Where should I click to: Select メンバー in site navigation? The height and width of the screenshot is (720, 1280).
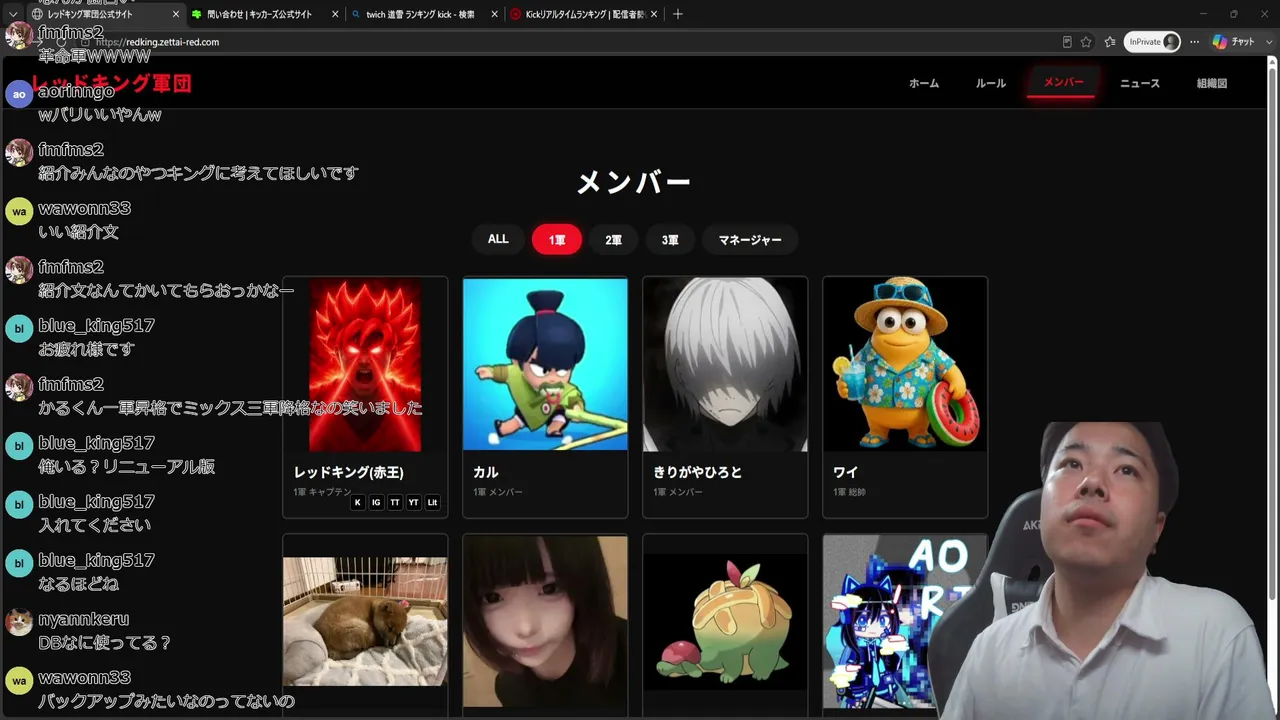pos(1063,83)
